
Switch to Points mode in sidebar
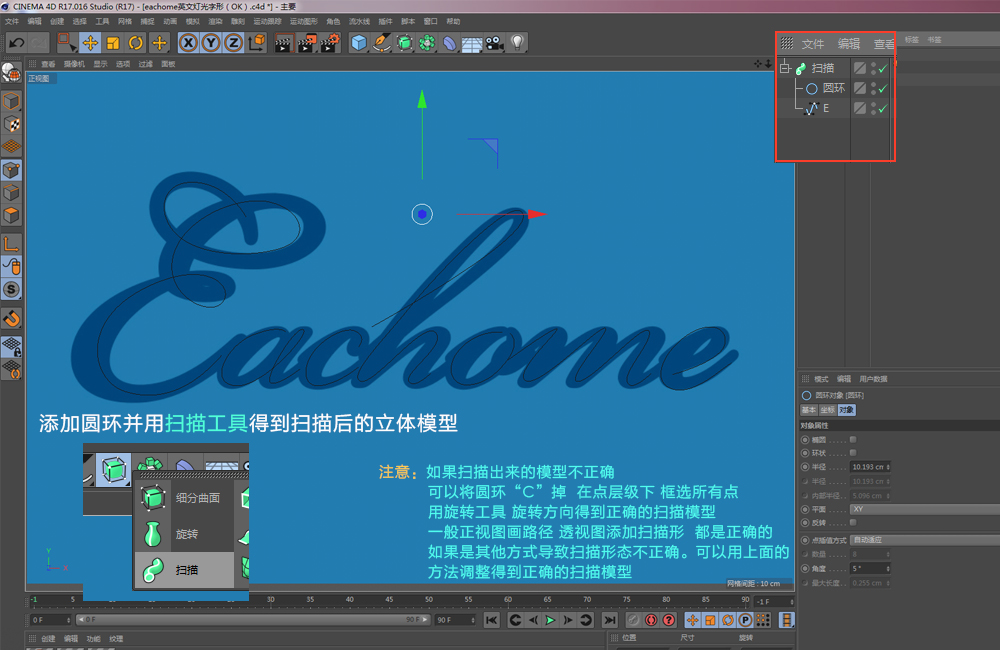pyautogui.click(x=11, y=170)
